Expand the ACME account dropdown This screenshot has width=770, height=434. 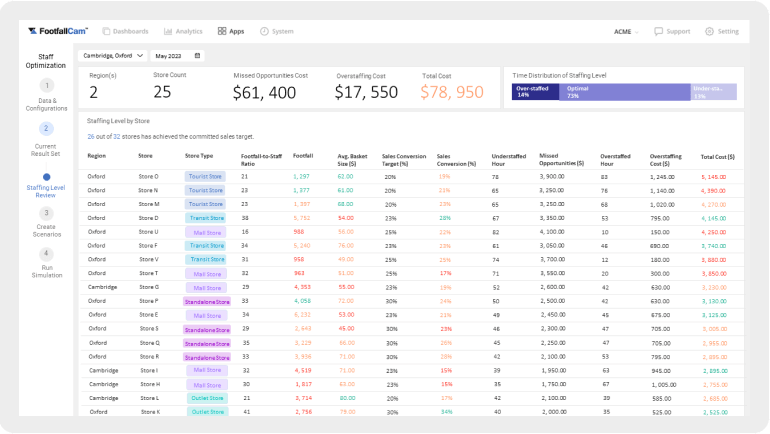[x=626, y=32]
